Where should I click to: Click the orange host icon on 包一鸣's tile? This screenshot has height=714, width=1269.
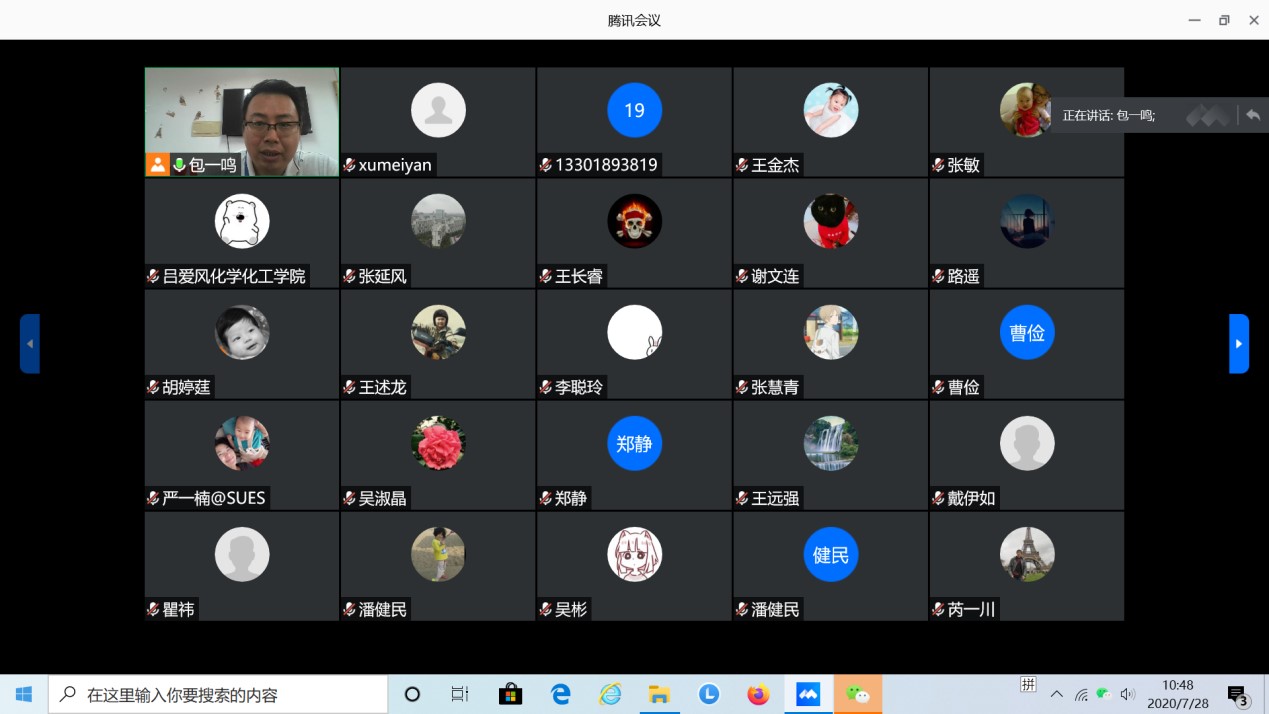click(x=158, y=165)
